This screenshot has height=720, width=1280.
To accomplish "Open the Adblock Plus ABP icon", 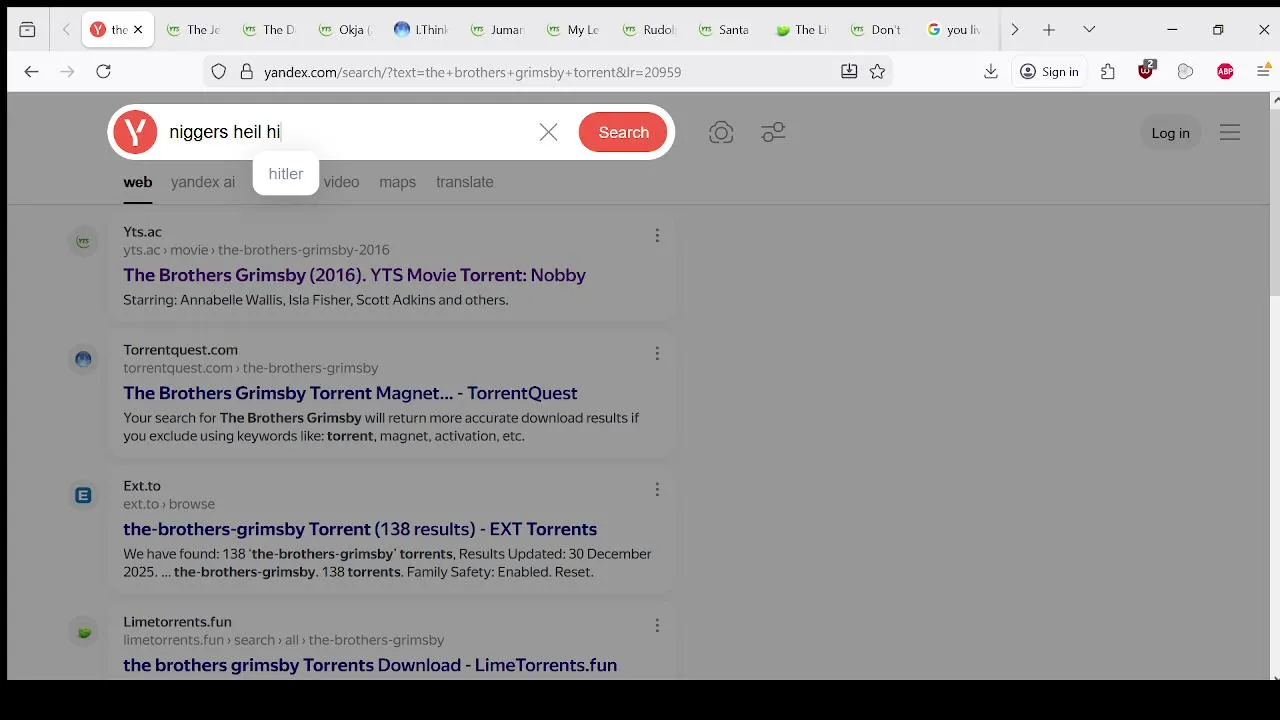I will pos(1225,72).
